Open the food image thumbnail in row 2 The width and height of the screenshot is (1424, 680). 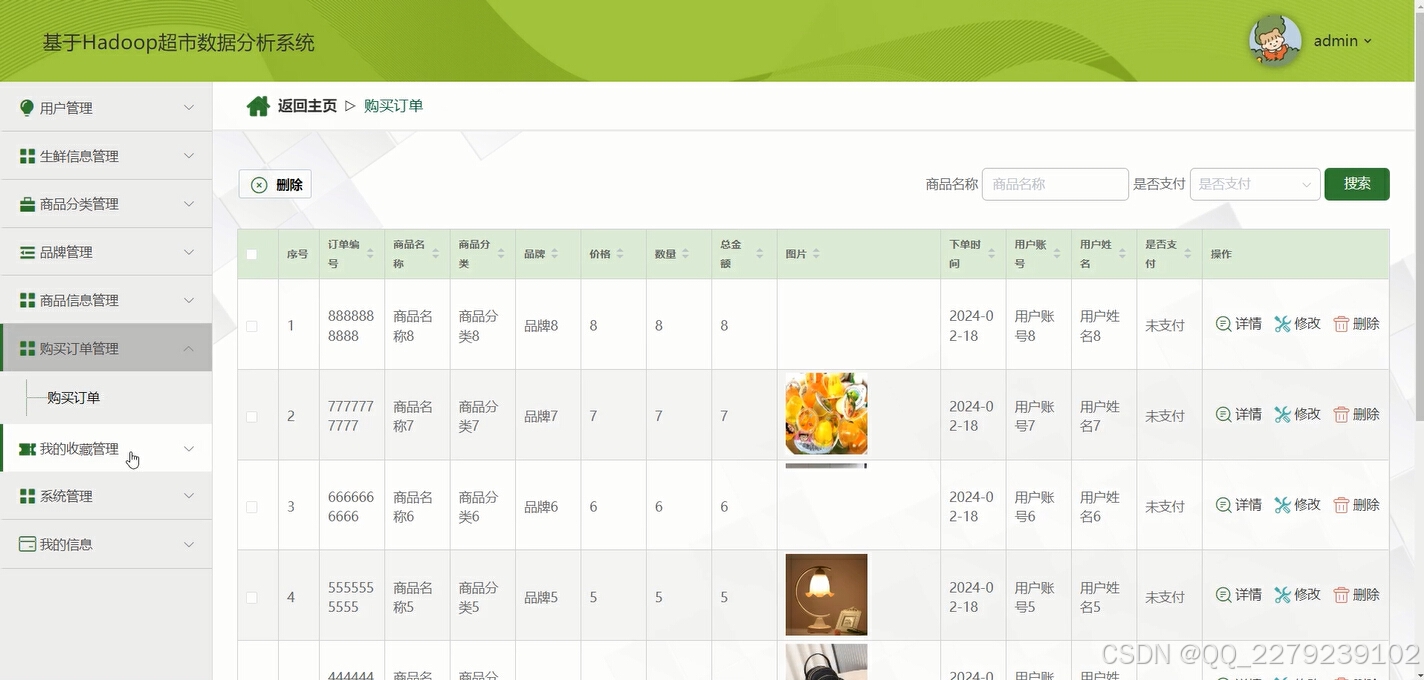(826, 414)
